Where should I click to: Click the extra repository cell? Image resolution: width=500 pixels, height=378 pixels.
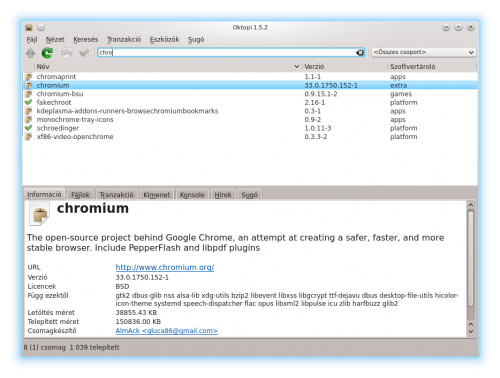(398, 85)
